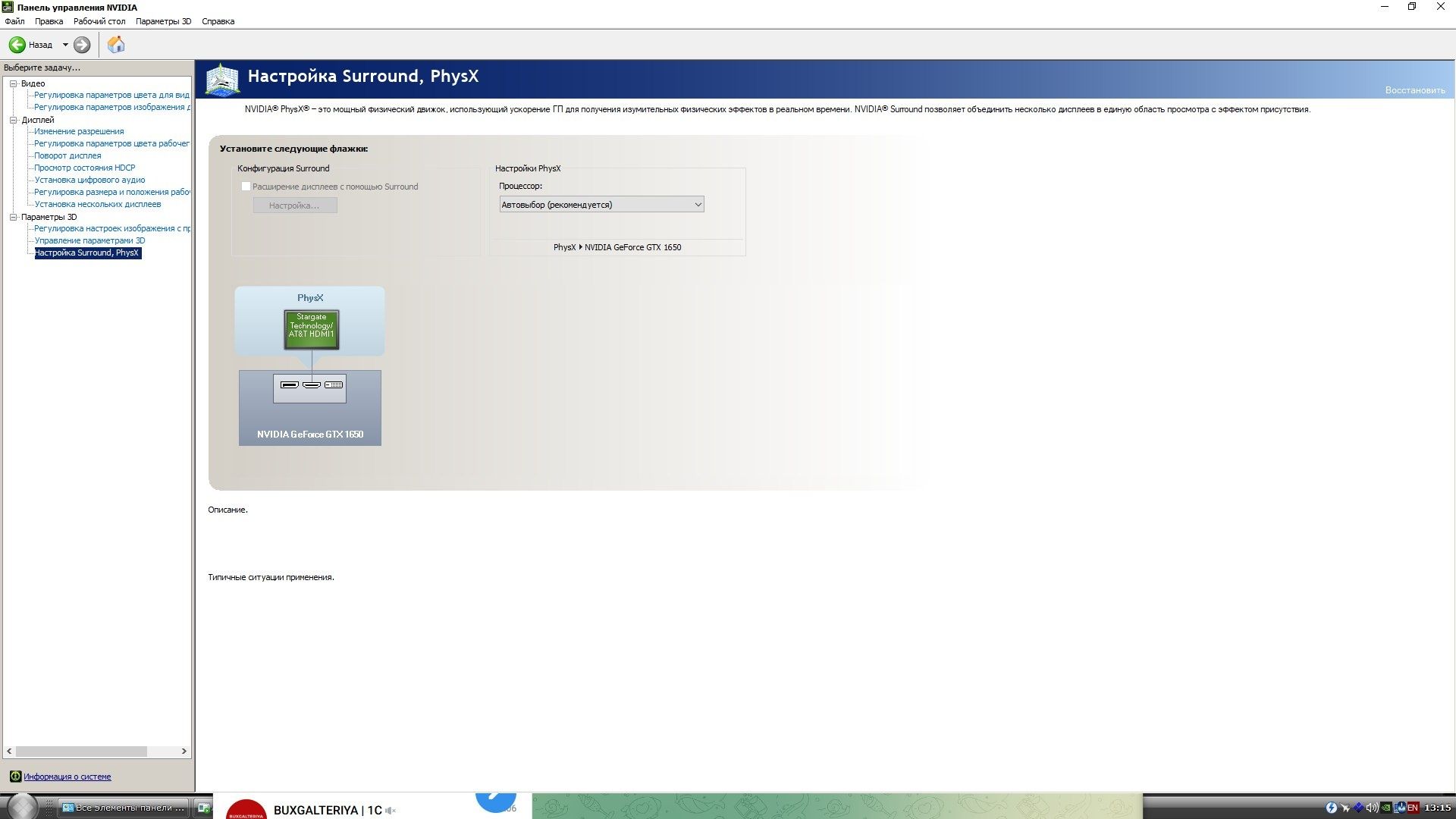Click the Stargate Technology HDMI1 display icon

pos(312,329)
